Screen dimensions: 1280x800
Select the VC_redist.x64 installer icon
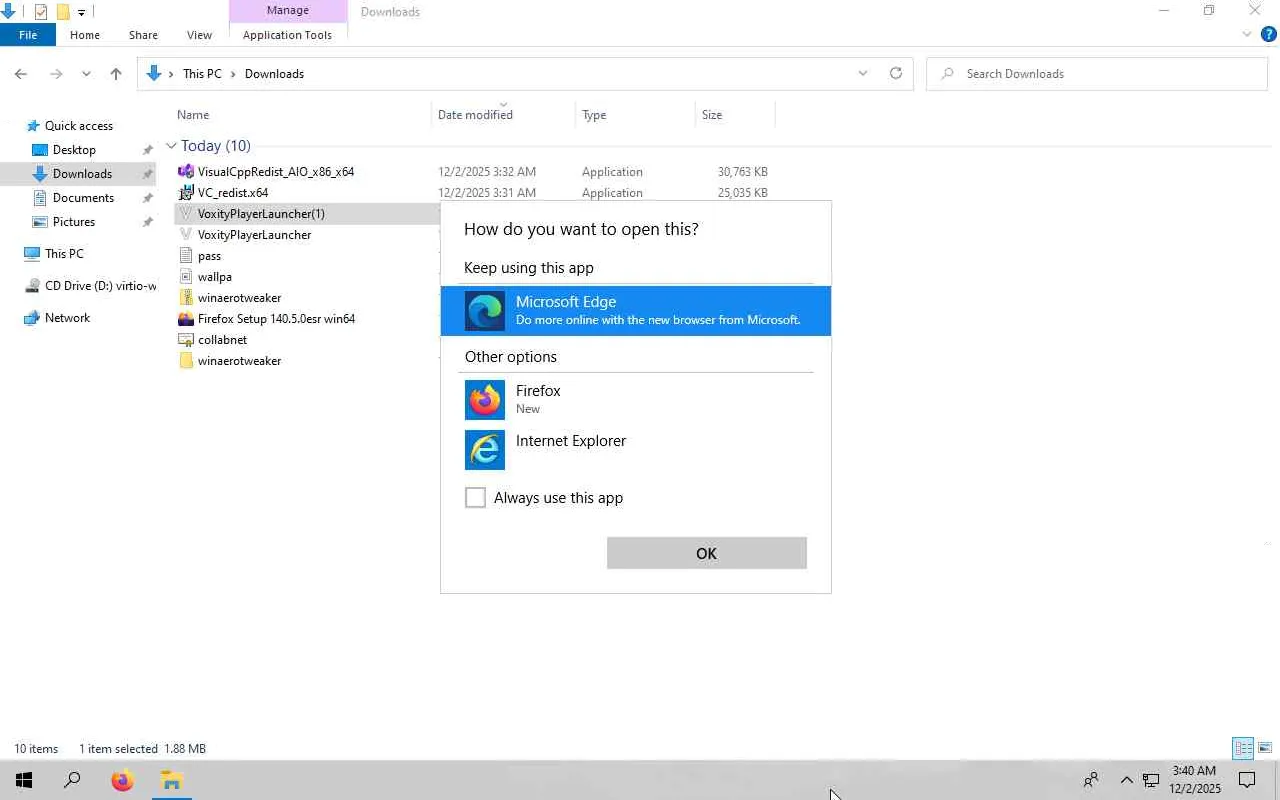(186, 193)
